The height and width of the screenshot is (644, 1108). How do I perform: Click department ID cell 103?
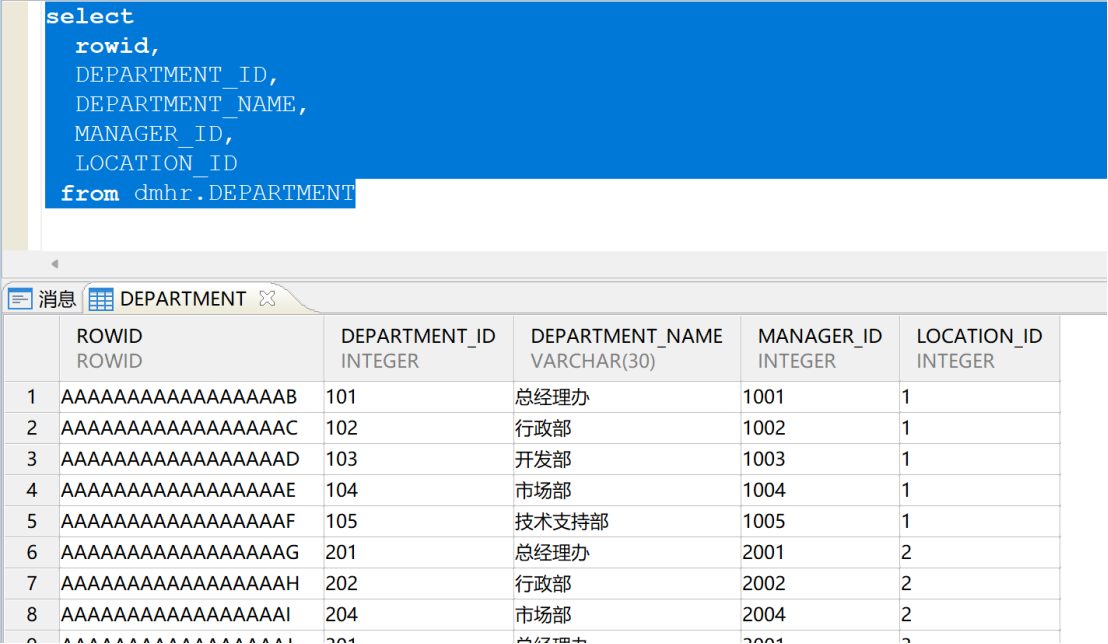coord(418,459)
